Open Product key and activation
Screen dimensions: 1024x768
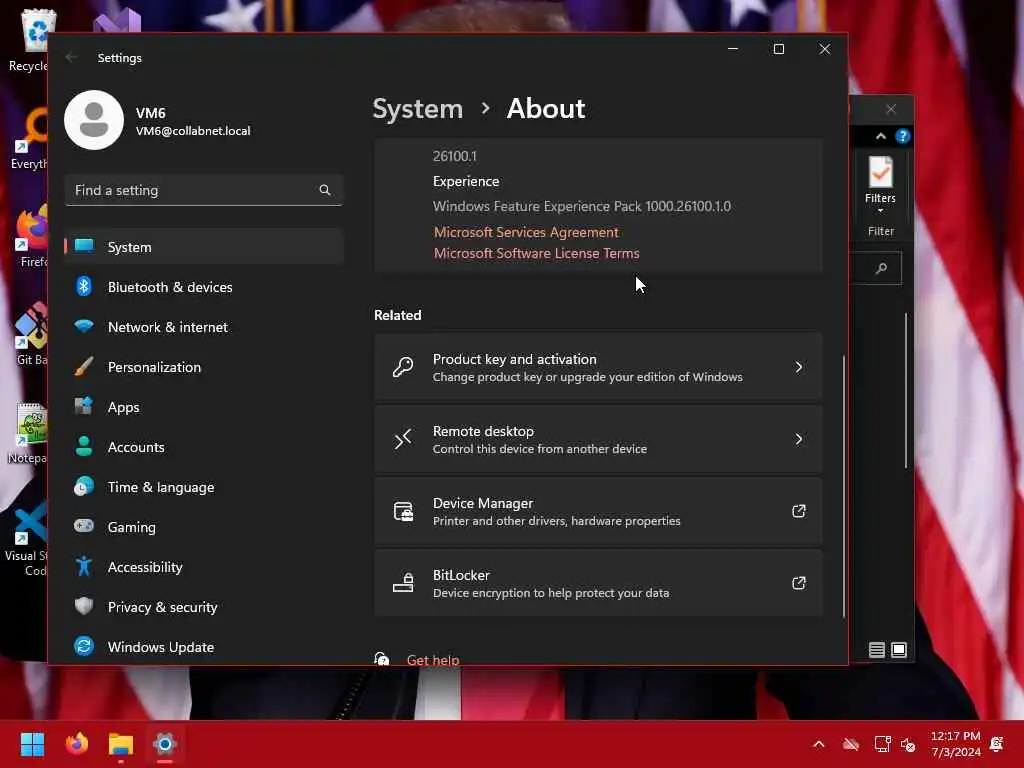click(x=598, y=367)
